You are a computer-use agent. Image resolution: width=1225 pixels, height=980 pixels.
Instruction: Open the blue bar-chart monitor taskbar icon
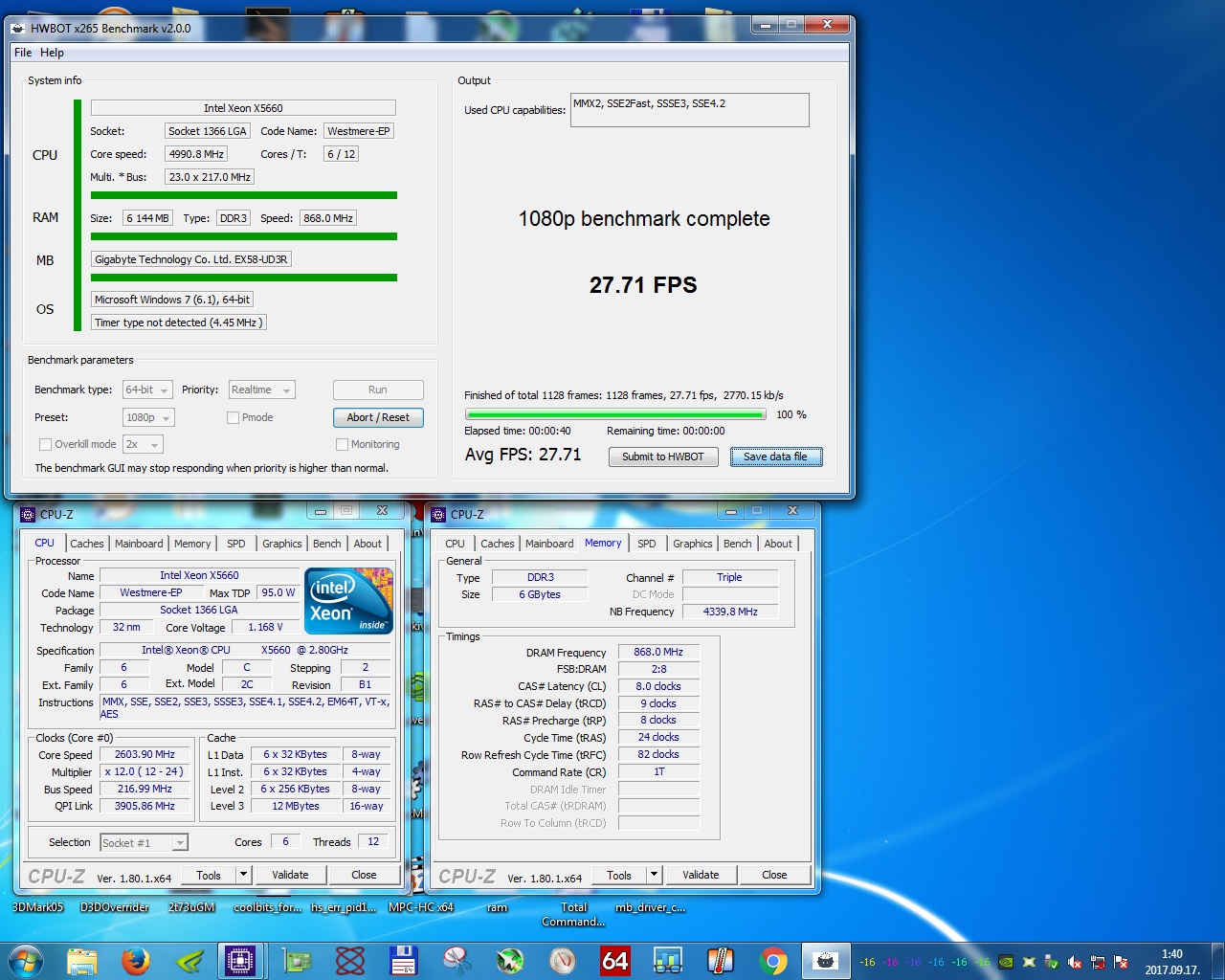pyautogui.click(x=667, y=960)
